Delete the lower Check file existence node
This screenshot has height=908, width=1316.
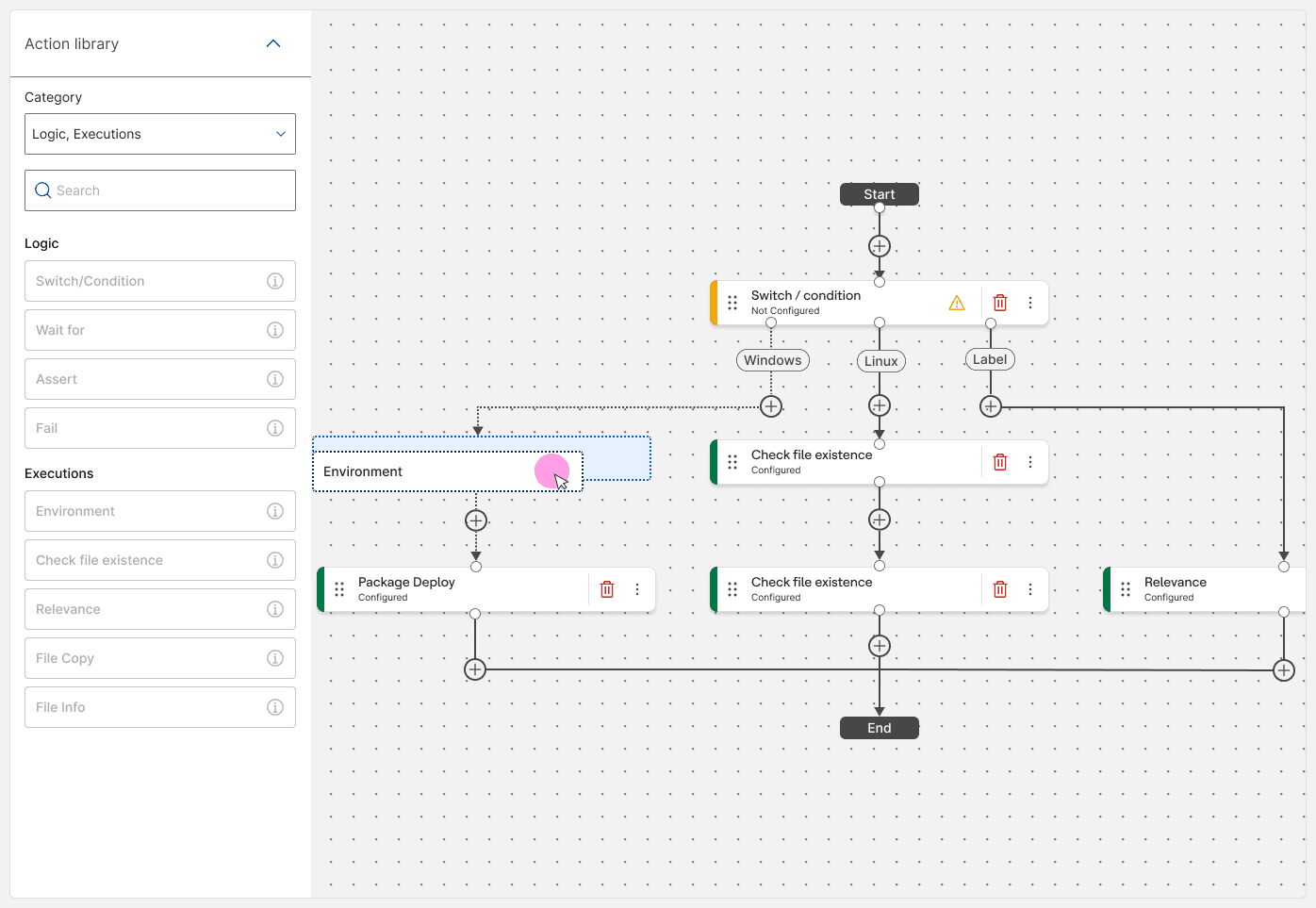click(x=1000, y=589)
